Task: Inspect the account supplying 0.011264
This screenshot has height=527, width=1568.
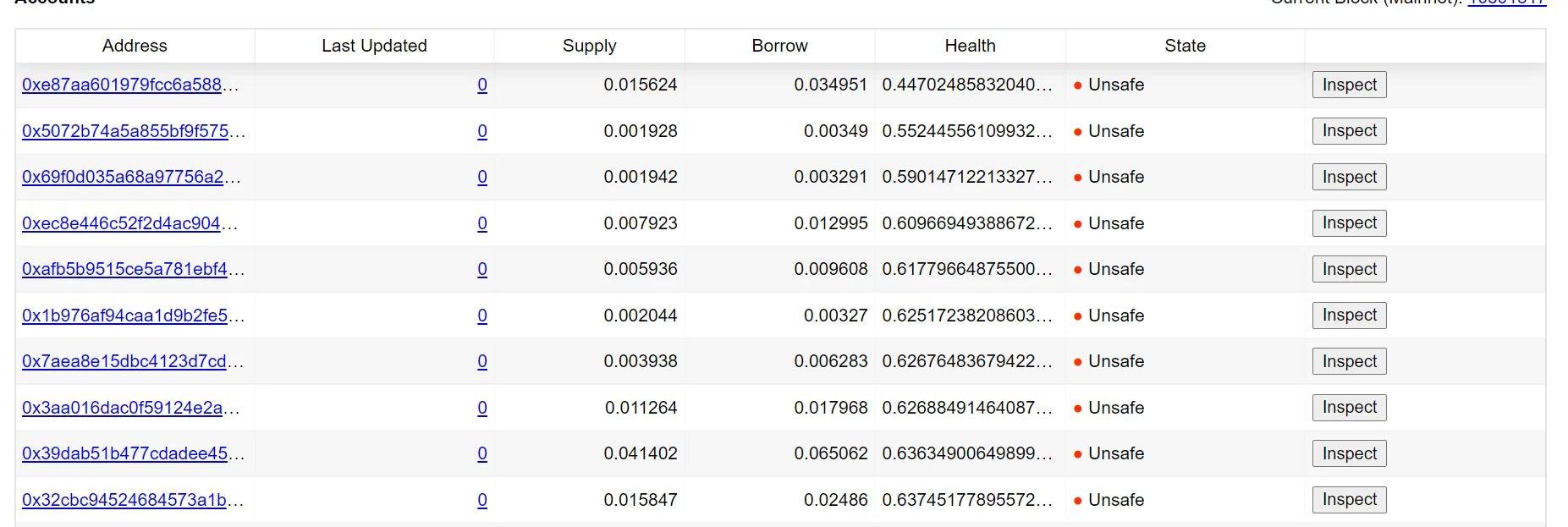Action: (x=1349, y=408)
